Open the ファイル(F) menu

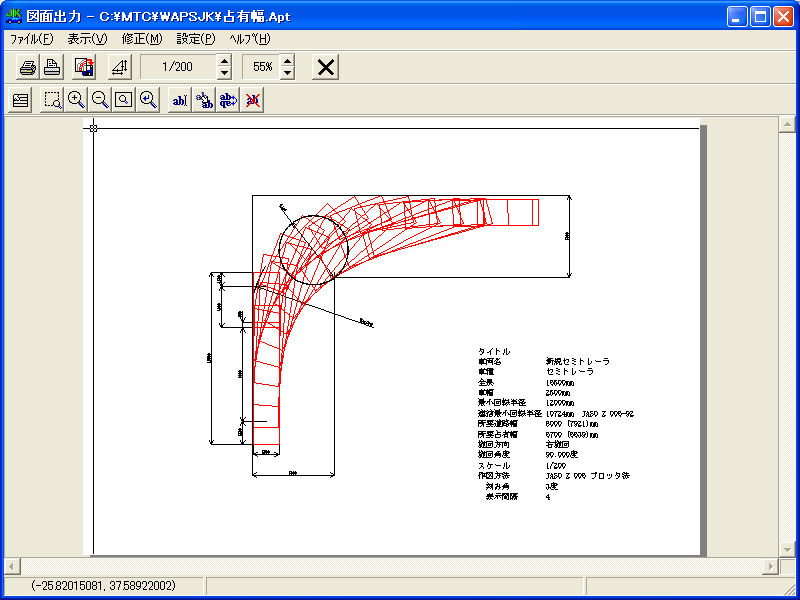[31, 39]
